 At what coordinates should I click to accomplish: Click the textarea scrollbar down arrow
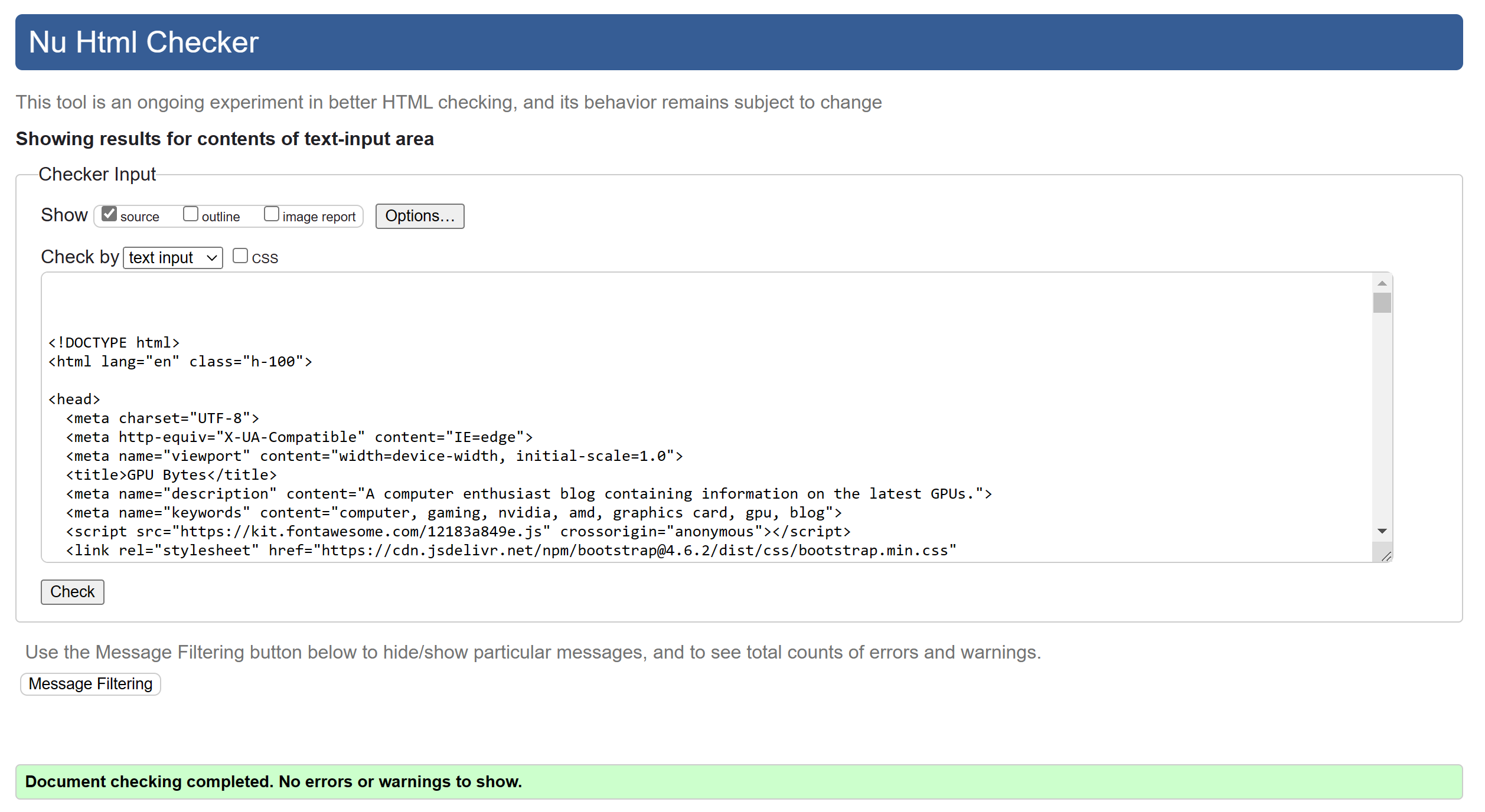click(x=1382, y=531)
